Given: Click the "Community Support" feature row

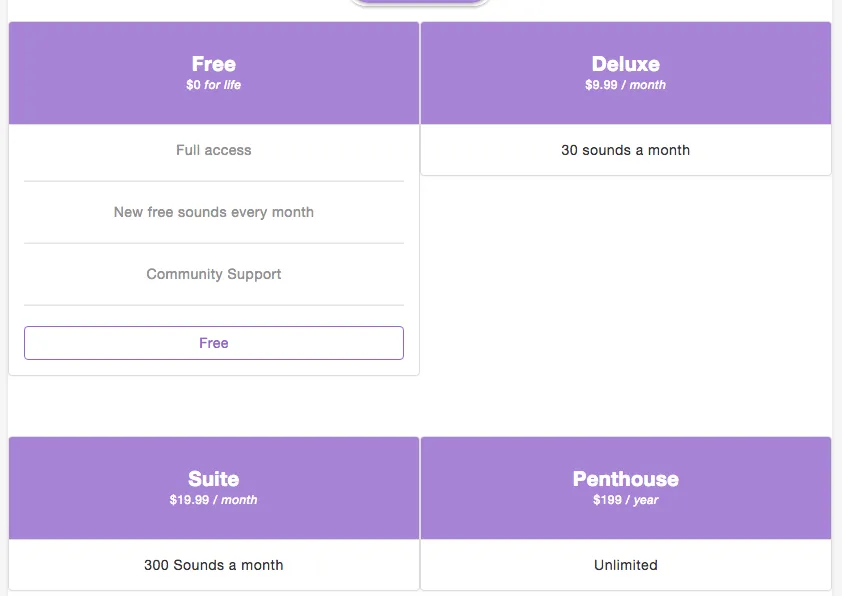Looking at the screenshot, I should coord(214,274).
